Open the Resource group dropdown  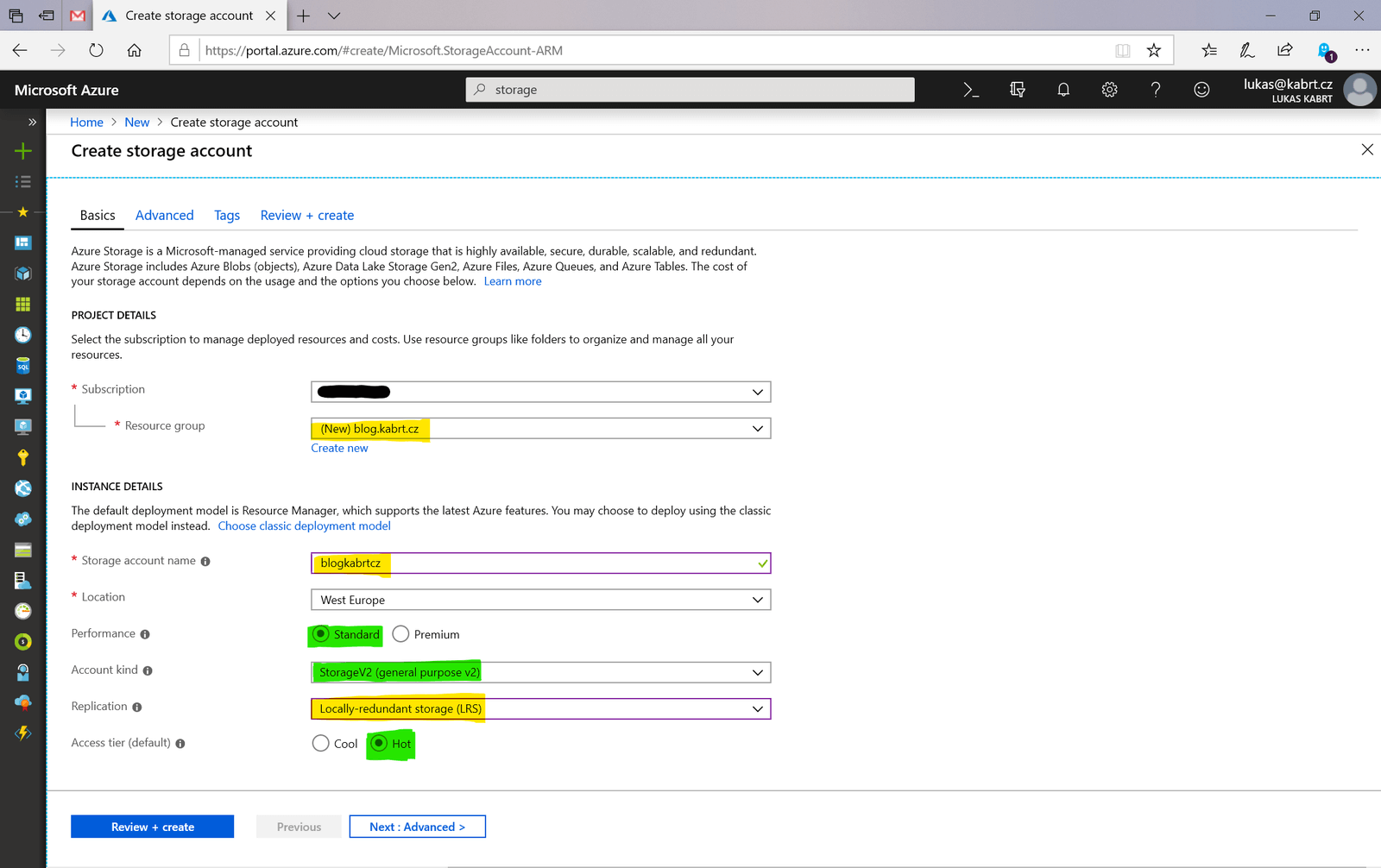pos(540,429)
